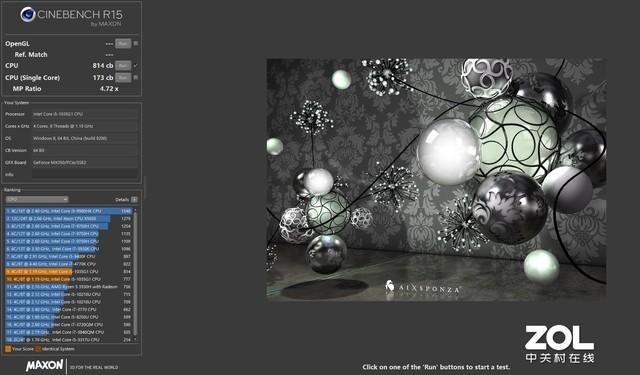Click the Info text field
Screen dimensions: 640x375
tap(85, 174)
